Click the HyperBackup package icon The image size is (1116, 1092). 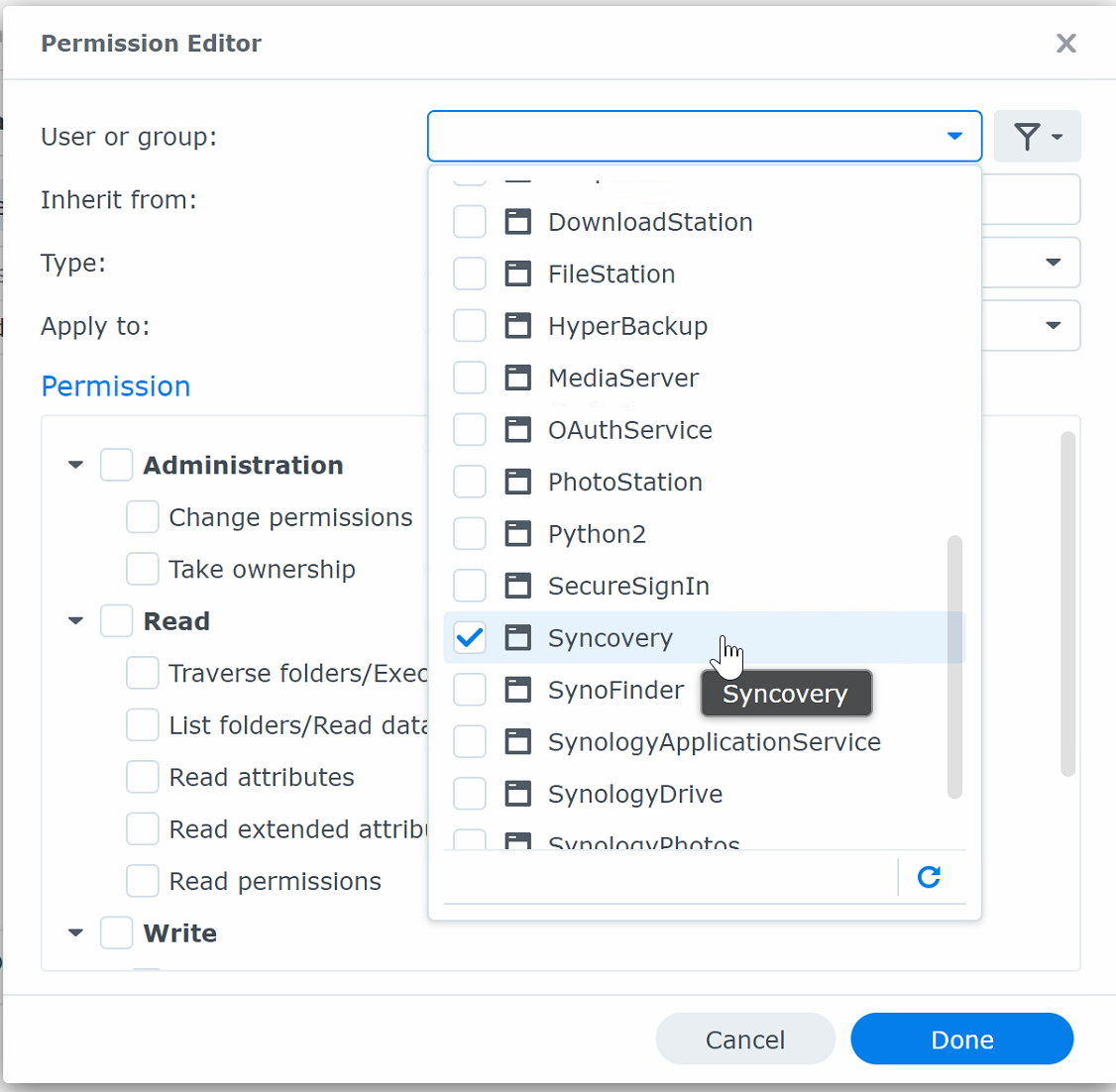click(518, 325)
